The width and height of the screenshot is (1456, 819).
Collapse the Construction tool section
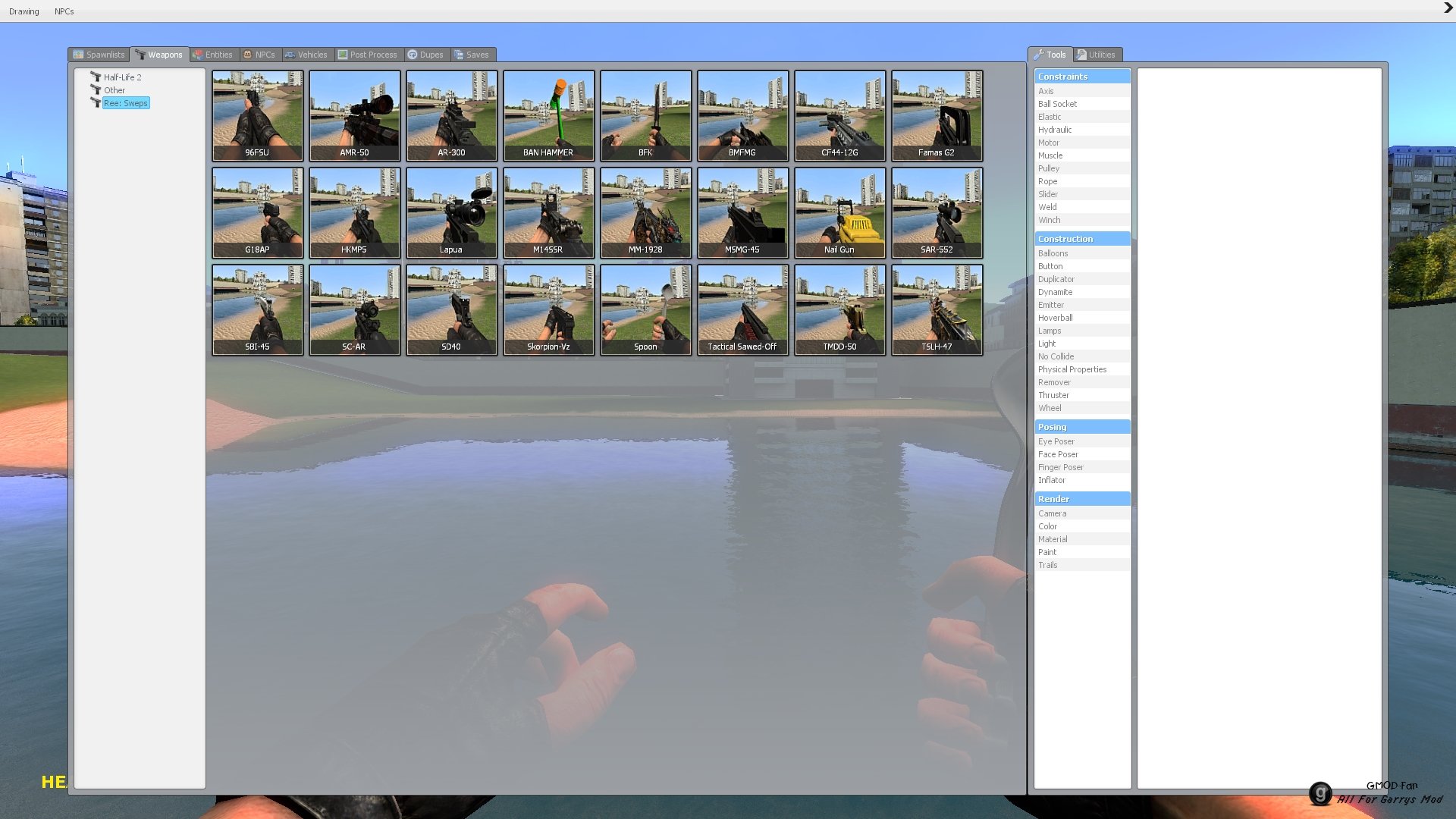click(x=1082, y=239)
